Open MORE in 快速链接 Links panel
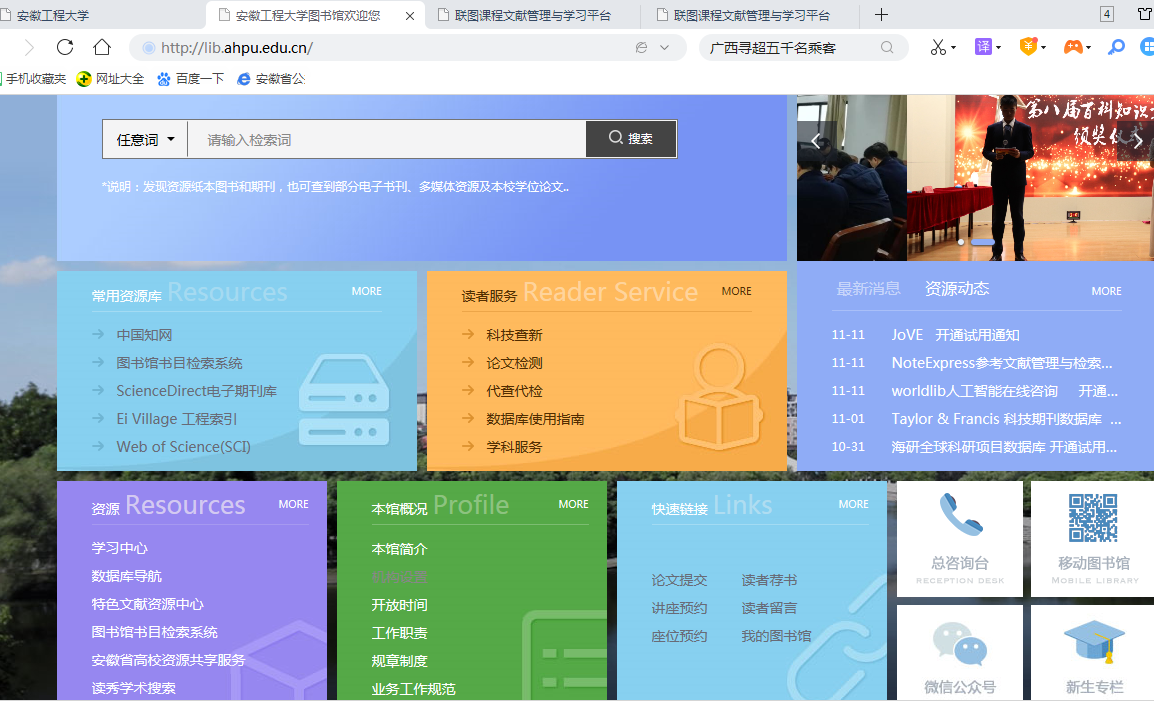 (854, 504)
